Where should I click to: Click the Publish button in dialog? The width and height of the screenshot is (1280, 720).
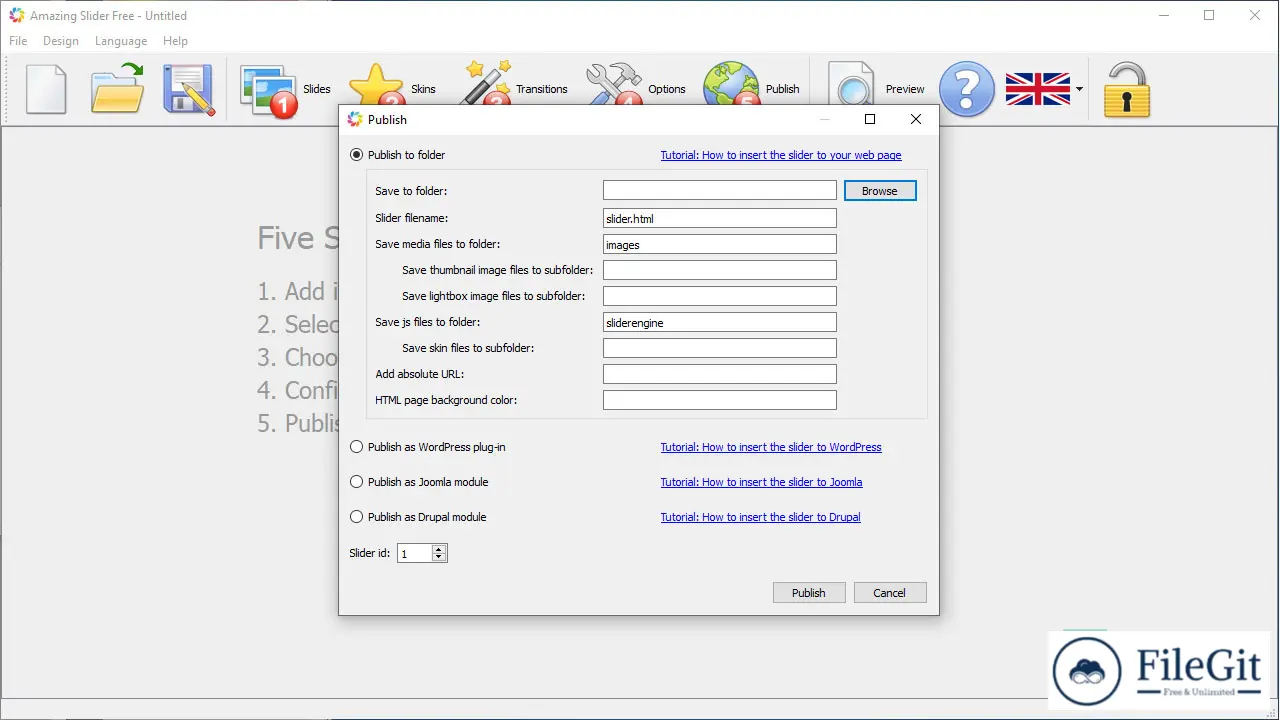point(809,593)
